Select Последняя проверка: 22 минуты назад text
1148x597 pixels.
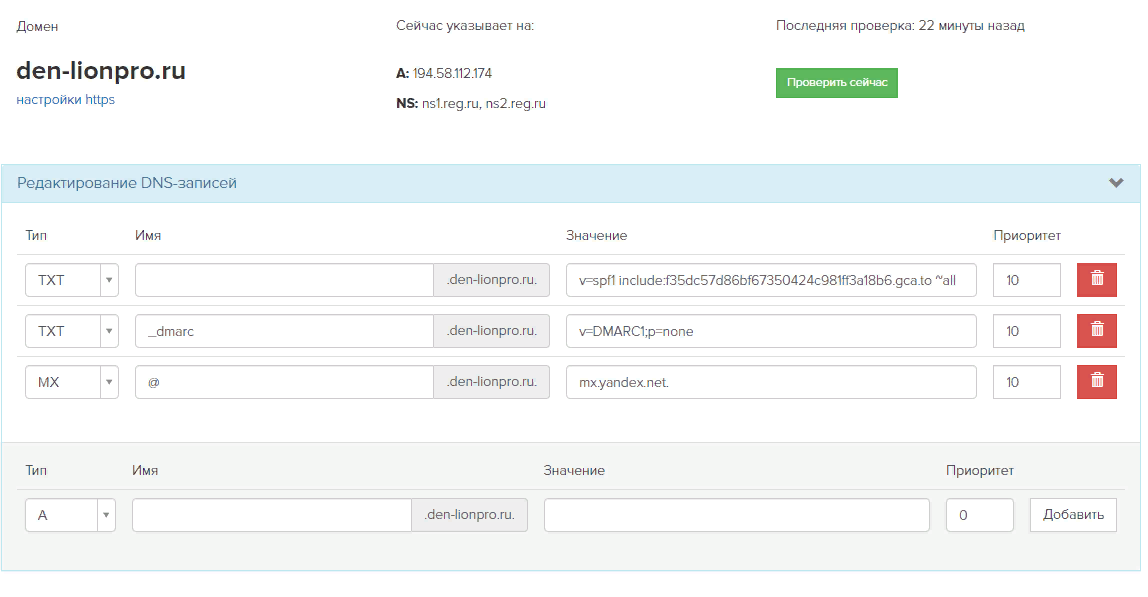[x=900, y=26]
